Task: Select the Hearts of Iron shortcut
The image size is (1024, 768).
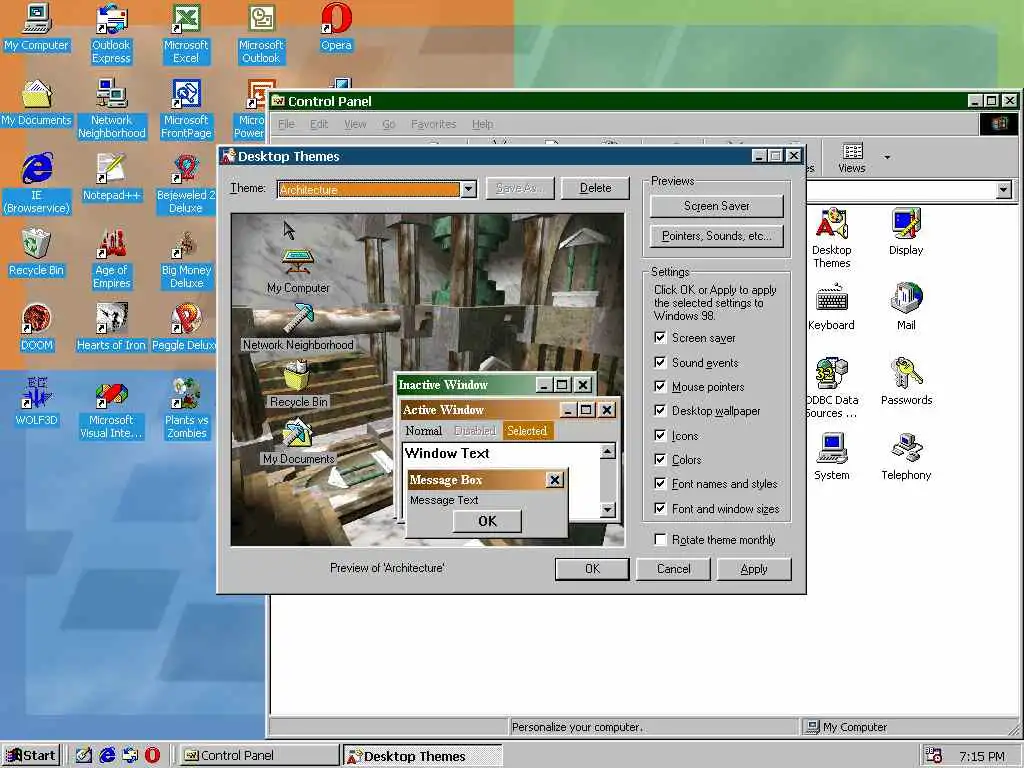Action: (112, 328)
